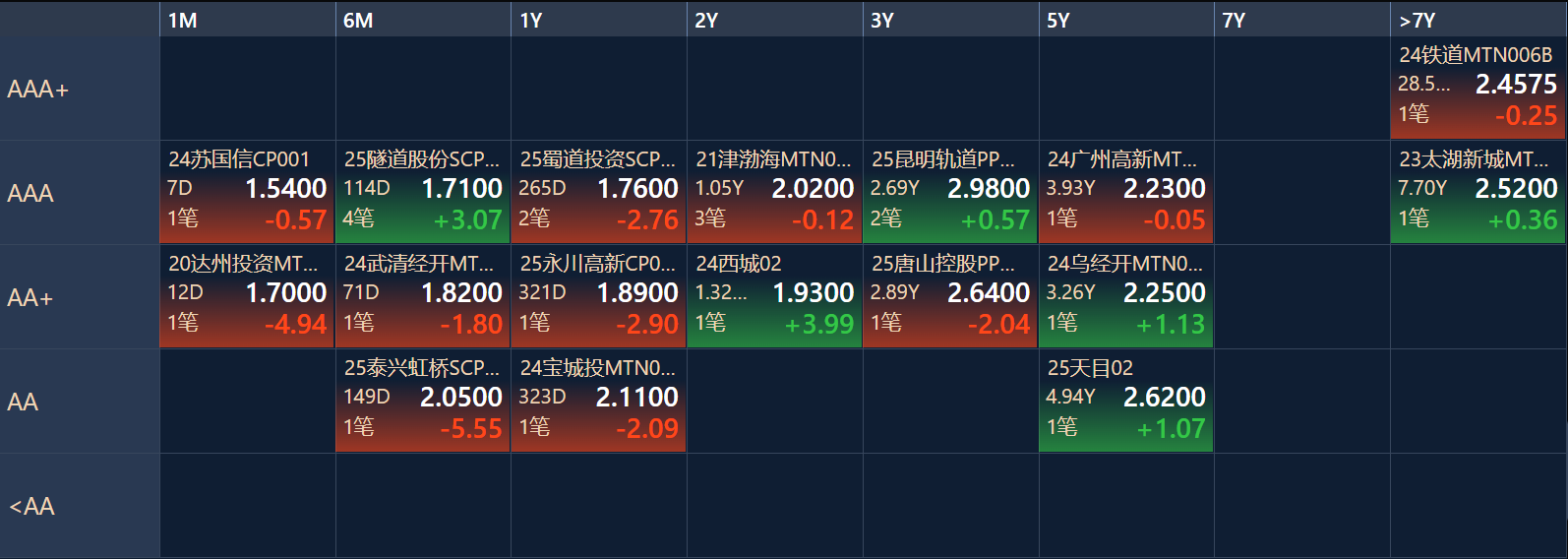Image resolution: width=1568 pixels, height=559 pixels.
Task: Select the 24乌经开MTN bond cell
Action: pos(1125,297)
